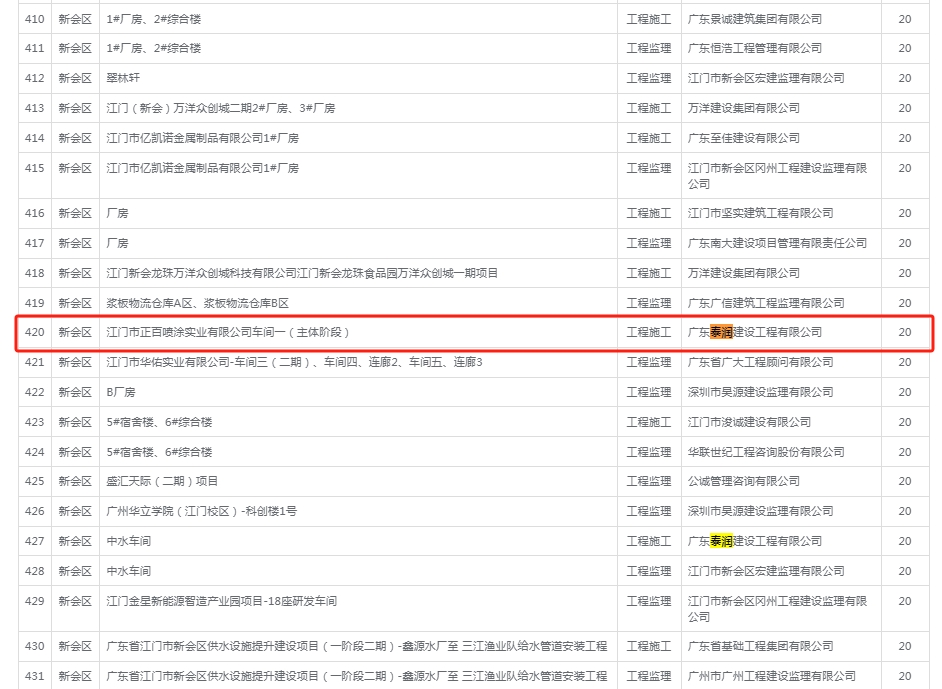The image size is (942, 689).
Task: Select 江门新会龙珠万洋众创城 project in row 418
Action: click(x=302, y=273)
